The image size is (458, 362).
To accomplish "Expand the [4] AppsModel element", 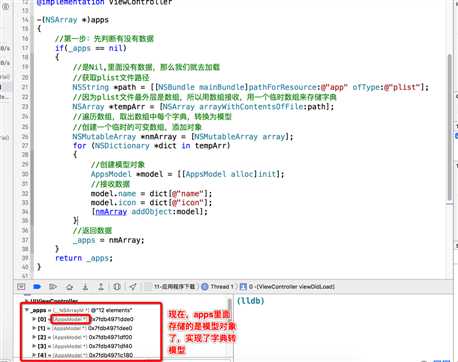I will 34,355.
